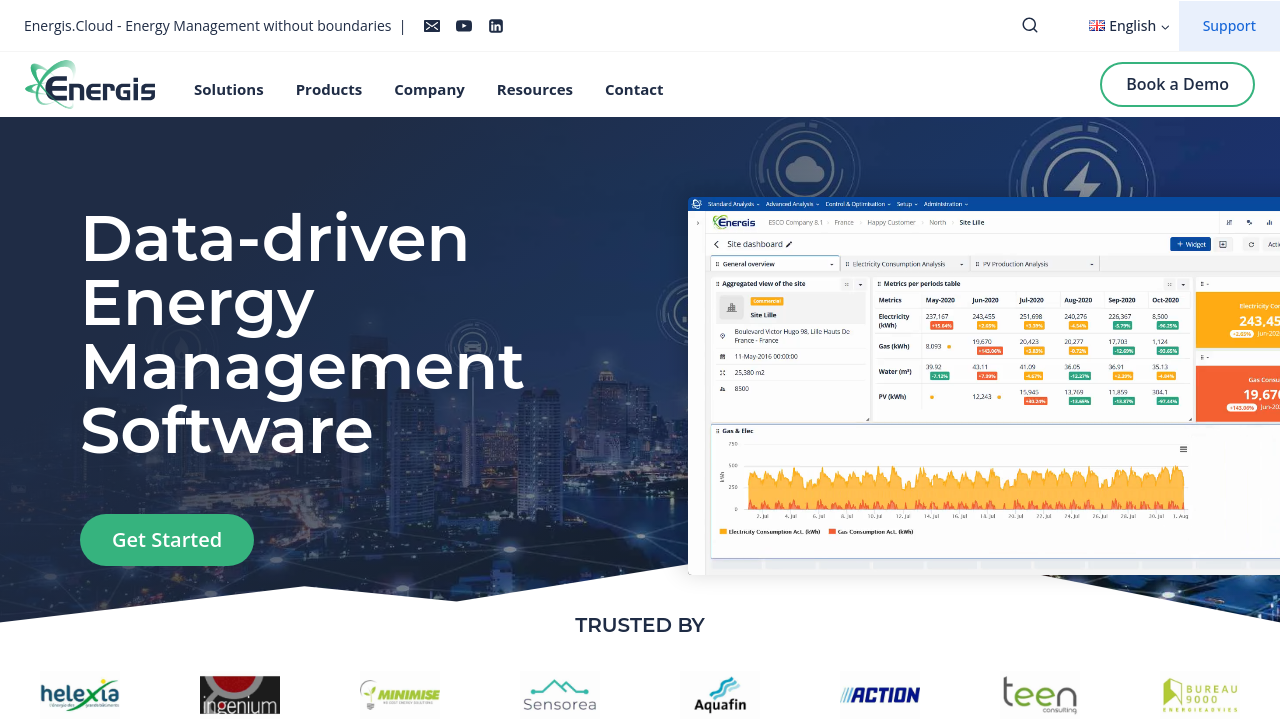Image resolution: width=1280 pixels, height=720 pixels.
Task: Click the Book a Demo button
Action: pos(1177,84)
